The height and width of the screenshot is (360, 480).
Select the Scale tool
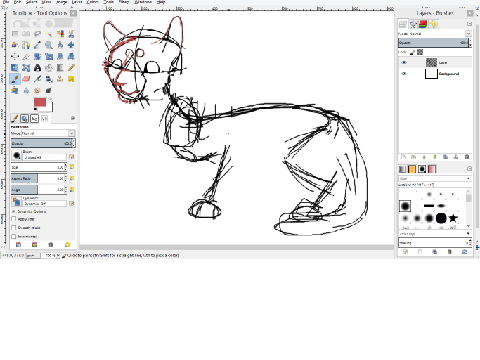(49, 56)
